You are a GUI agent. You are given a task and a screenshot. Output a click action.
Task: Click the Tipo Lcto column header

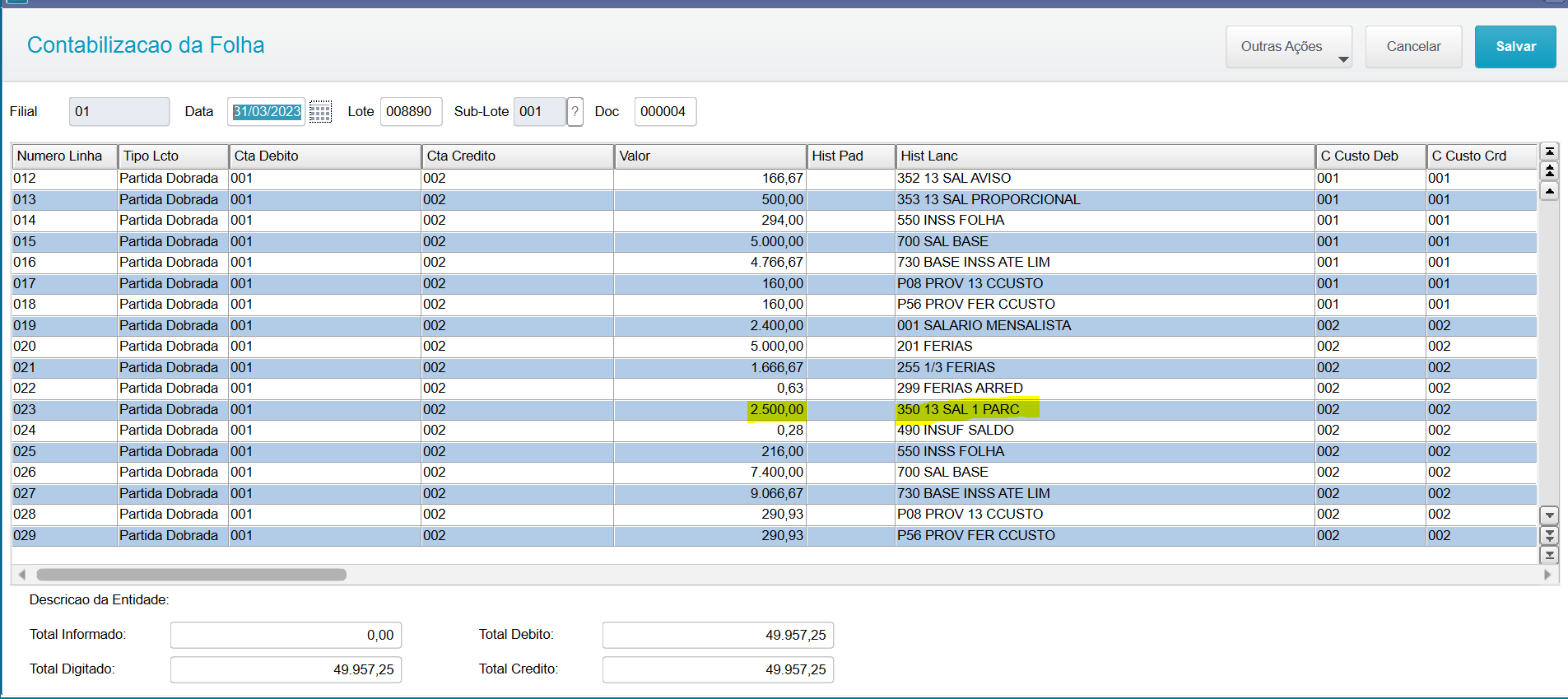pos(174,156)
